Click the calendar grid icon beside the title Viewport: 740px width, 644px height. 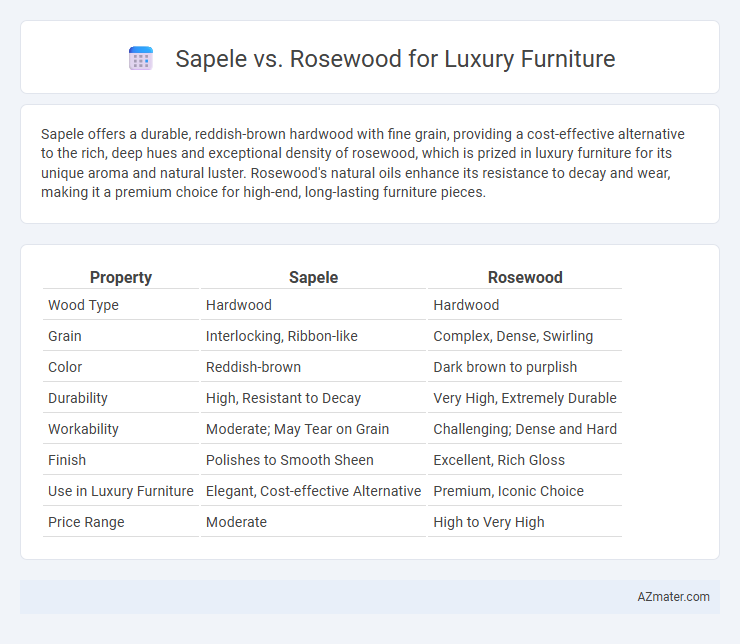141,59
